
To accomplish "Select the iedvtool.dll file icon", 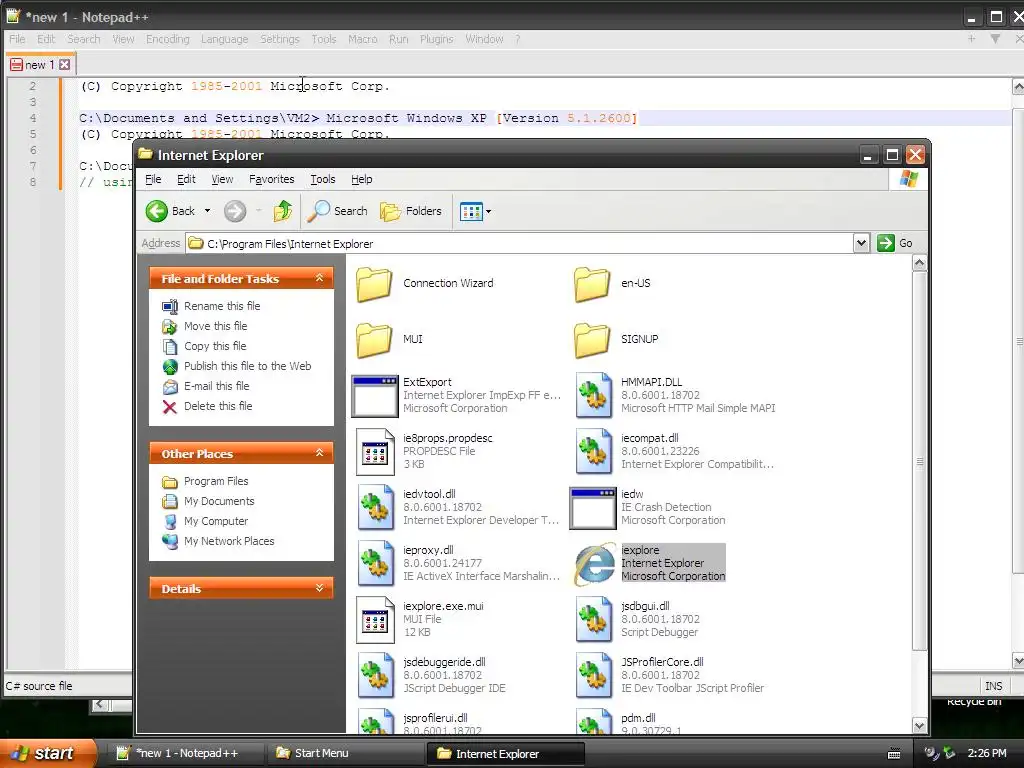I will tap(375, 507).
